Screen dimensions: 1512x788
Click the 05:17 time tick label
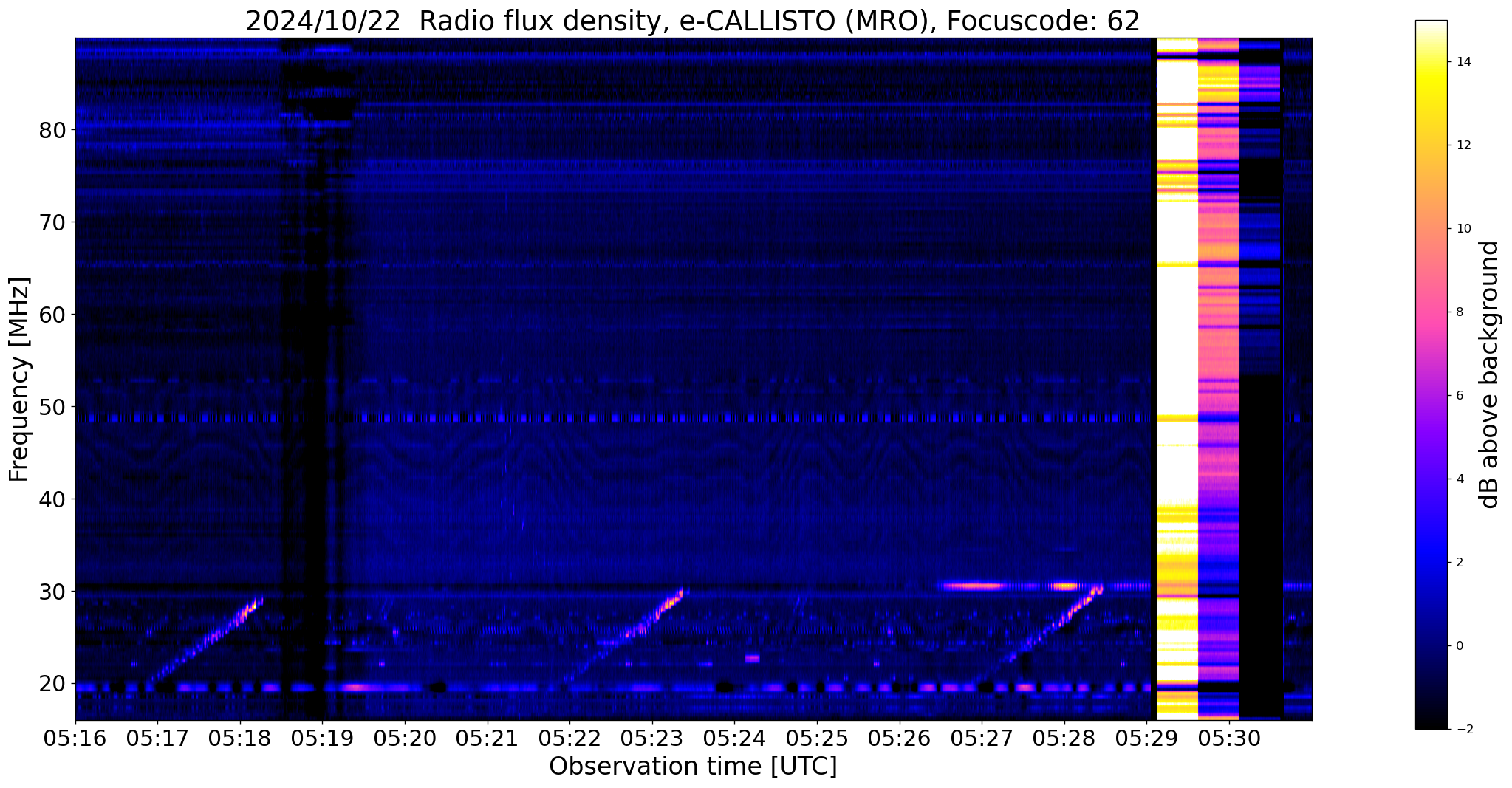[157, 739]
